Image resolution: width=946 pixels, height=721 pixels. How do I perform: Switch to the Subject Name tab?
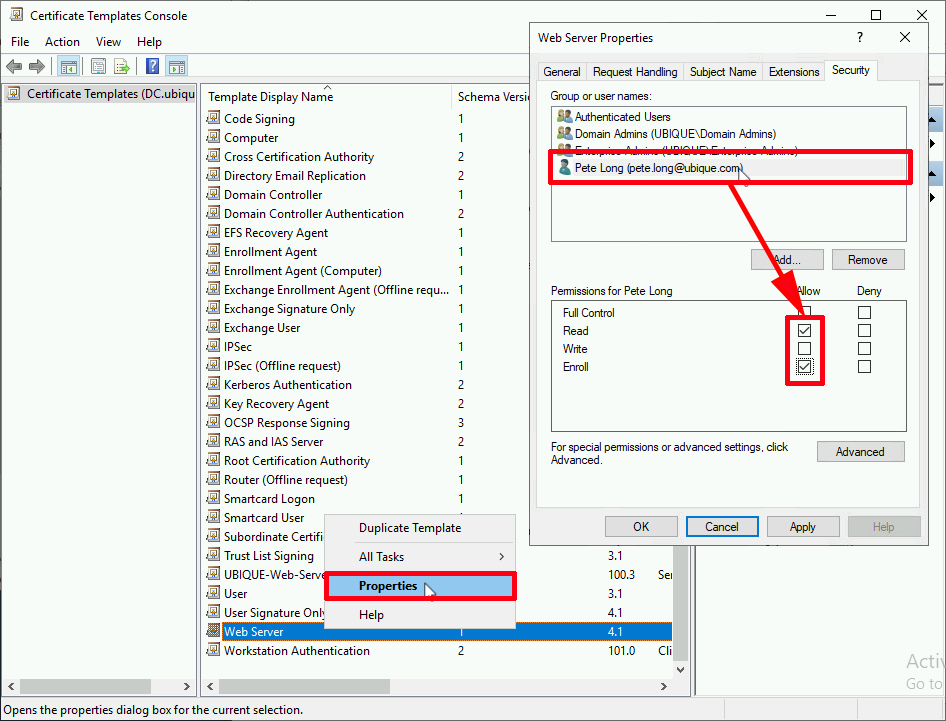722,72
